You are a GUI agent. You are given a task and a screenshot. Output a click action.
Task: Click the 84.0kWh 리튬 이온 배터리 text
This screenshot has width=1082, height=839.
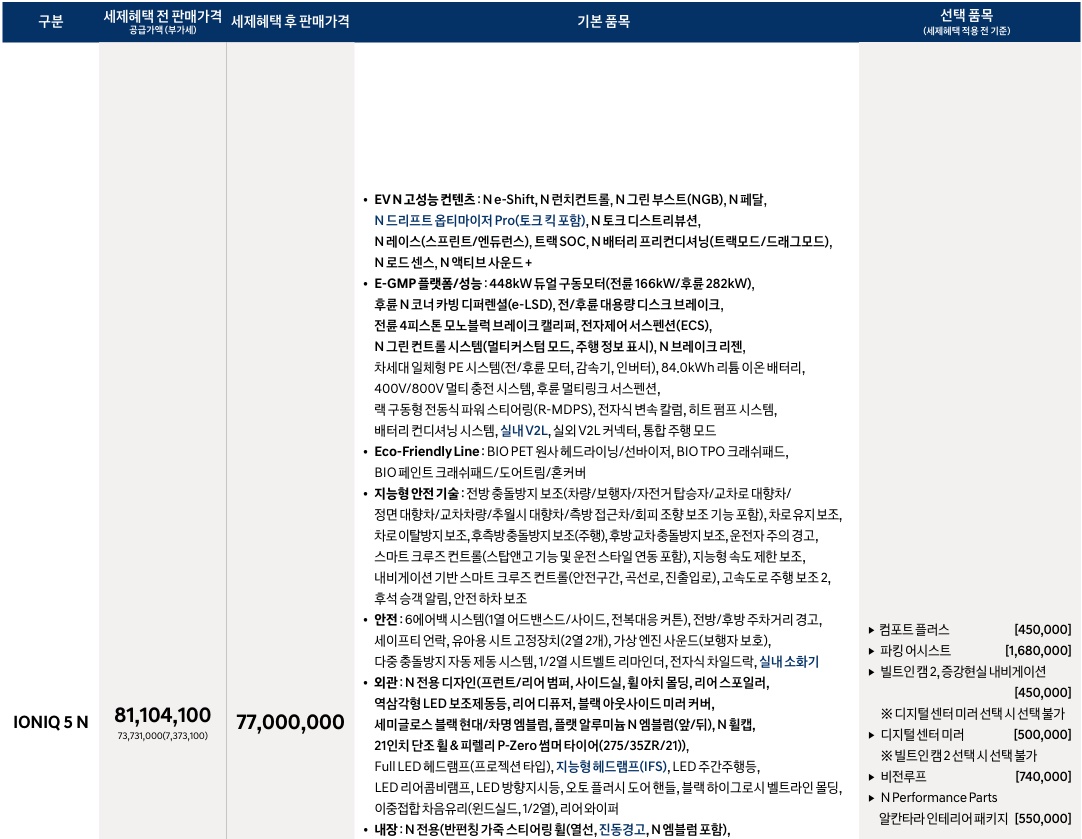click(732, 368)
